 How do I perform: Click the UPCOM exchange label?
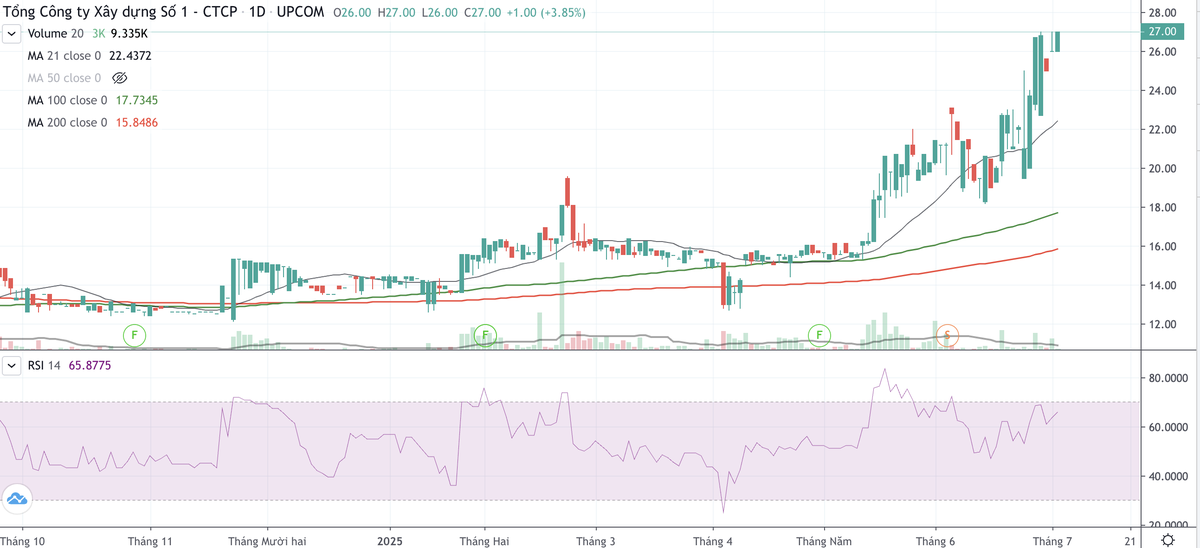(300, 12)
